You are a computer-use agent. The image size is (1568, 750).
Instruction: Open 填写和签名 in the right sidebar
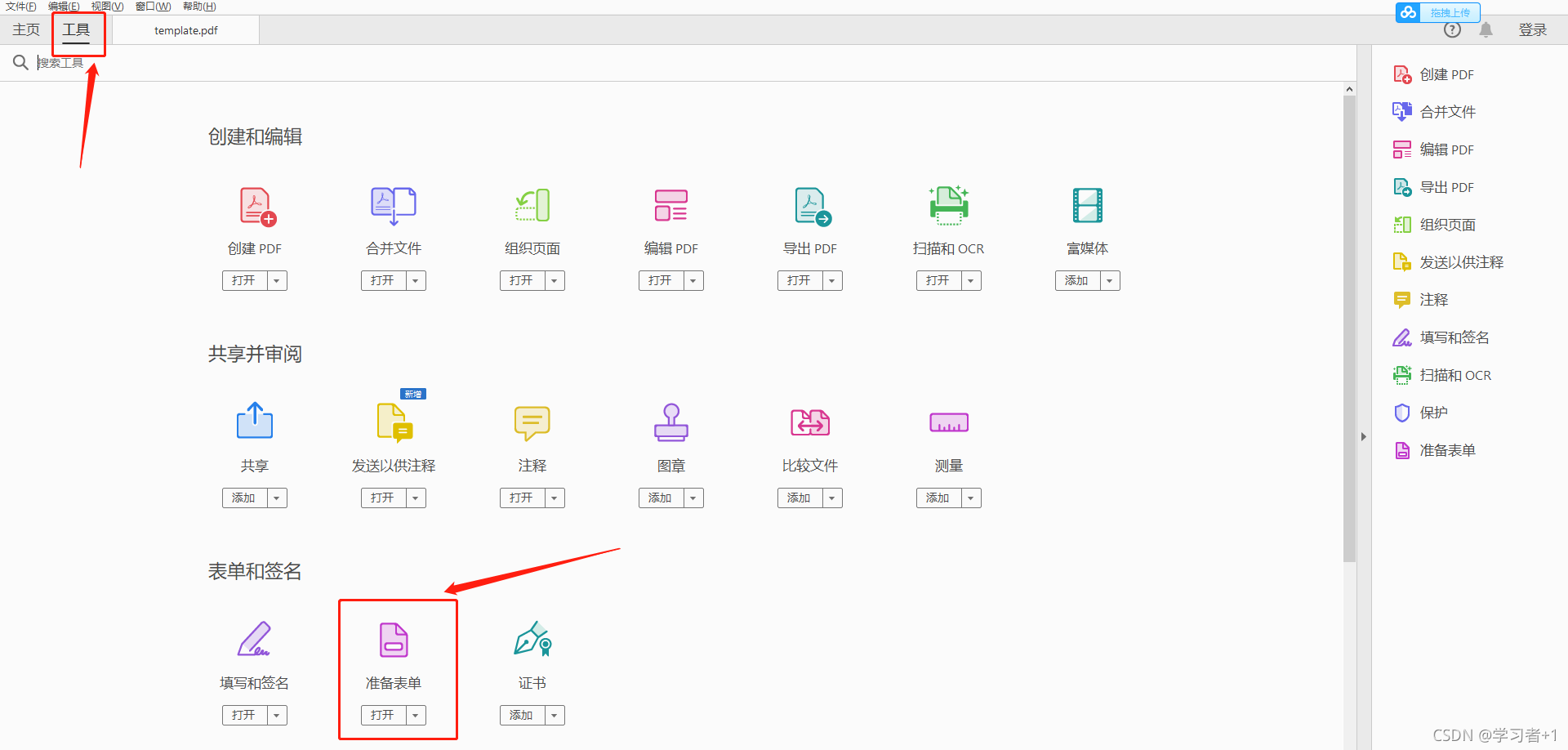[1441, 337]
